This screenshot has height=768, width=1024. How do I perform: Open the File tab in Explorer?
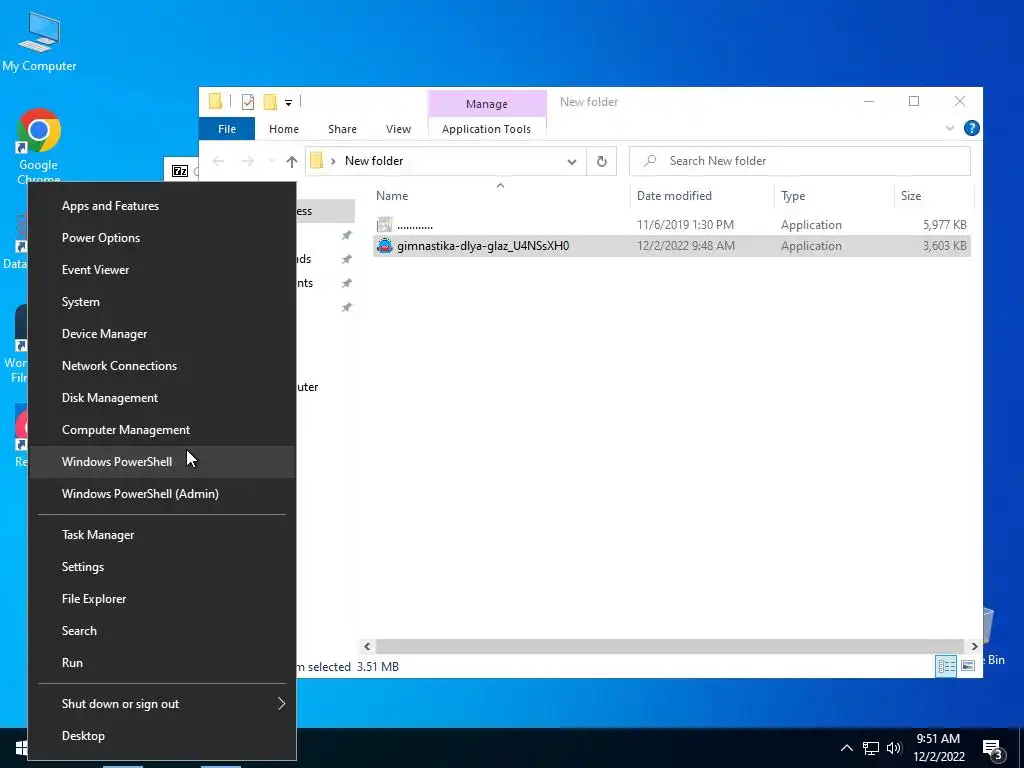click(x=227, y=129)
